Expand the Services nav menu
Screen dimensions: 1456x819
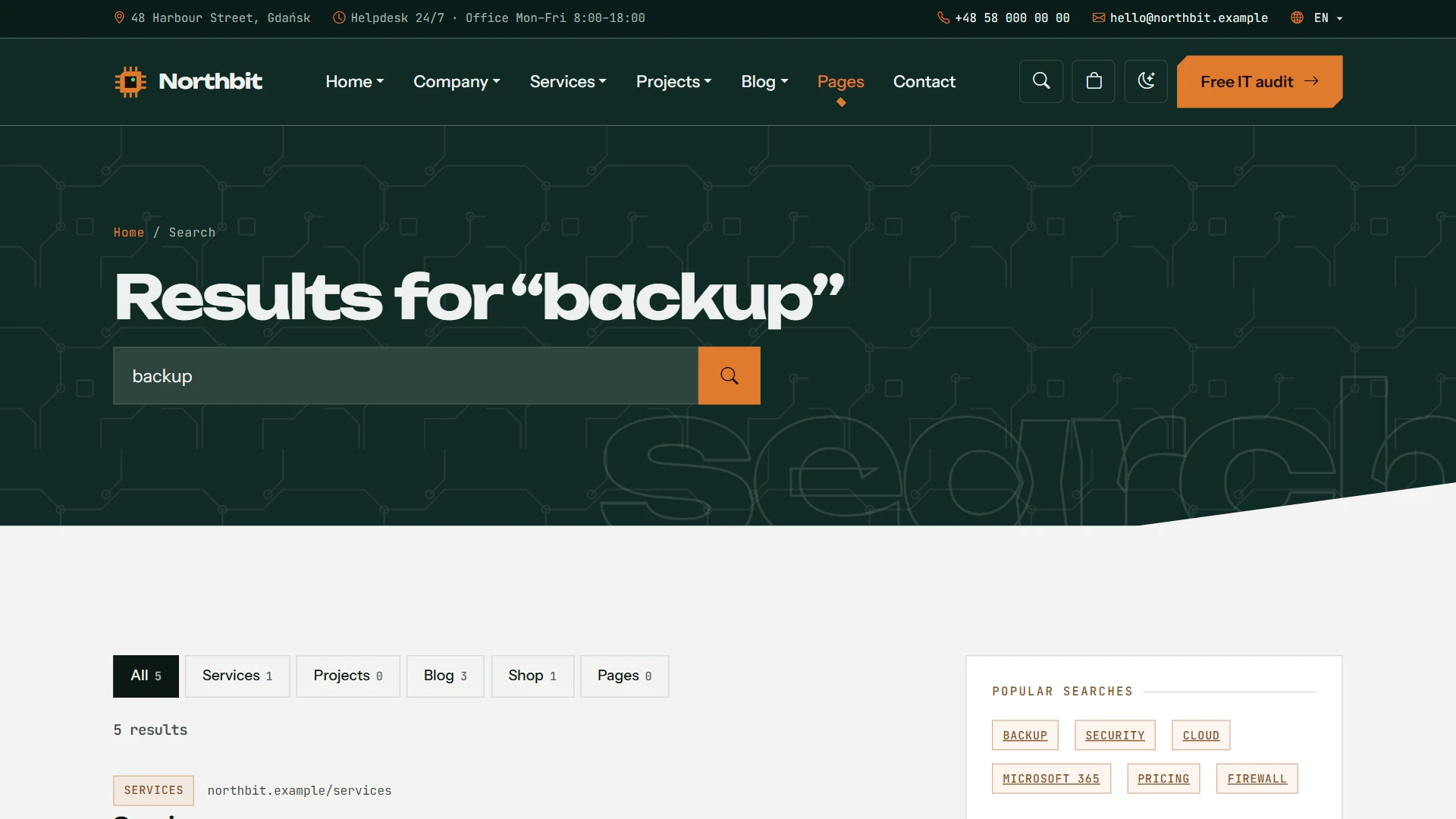pos(568,81)
